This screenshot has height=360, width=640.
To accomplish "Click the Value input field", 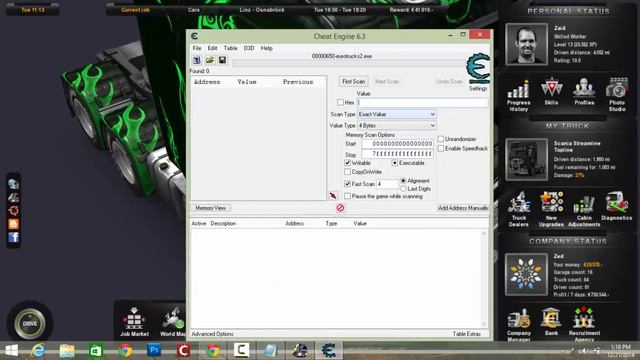I will pos(422,102).
